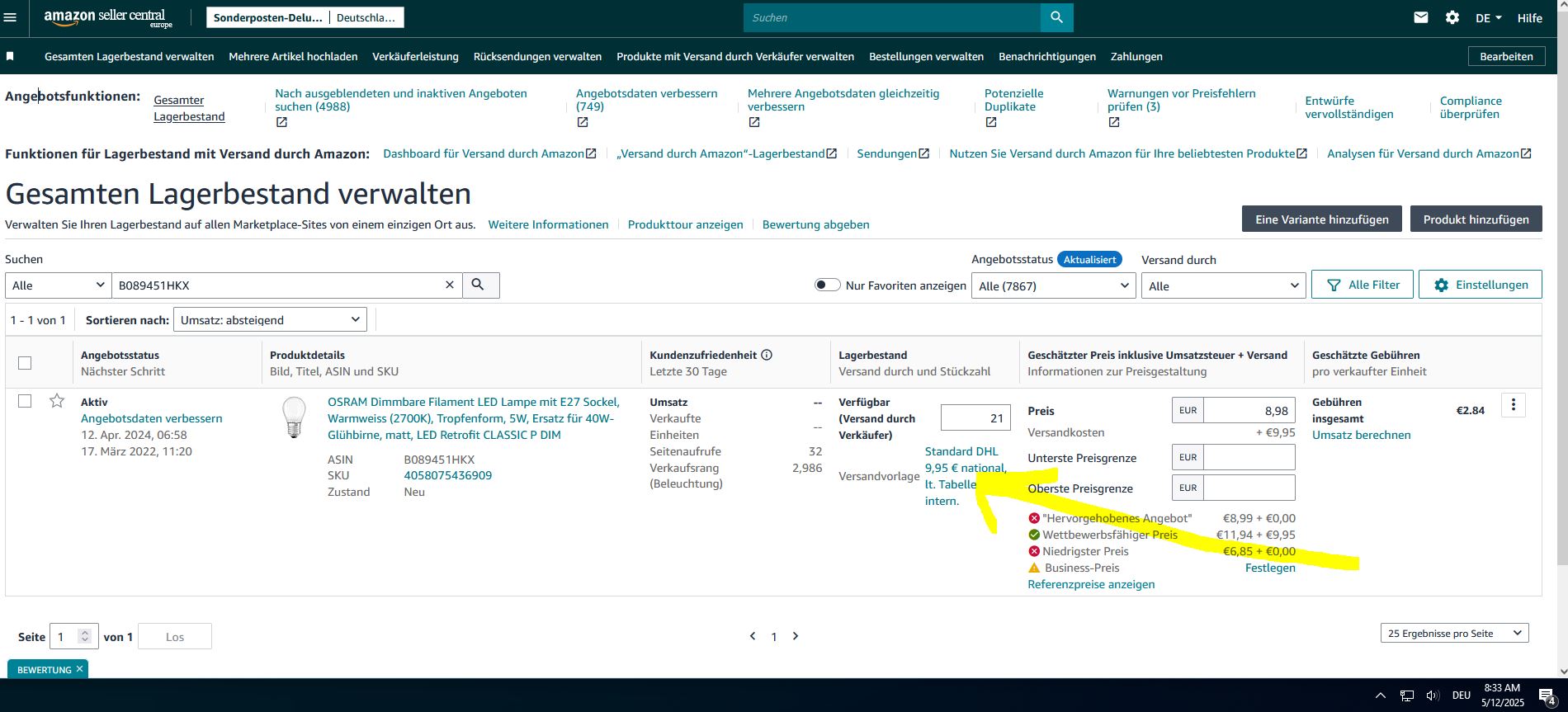
Task: Open the taskbar network icon
Action: (x=1407, y=695)
